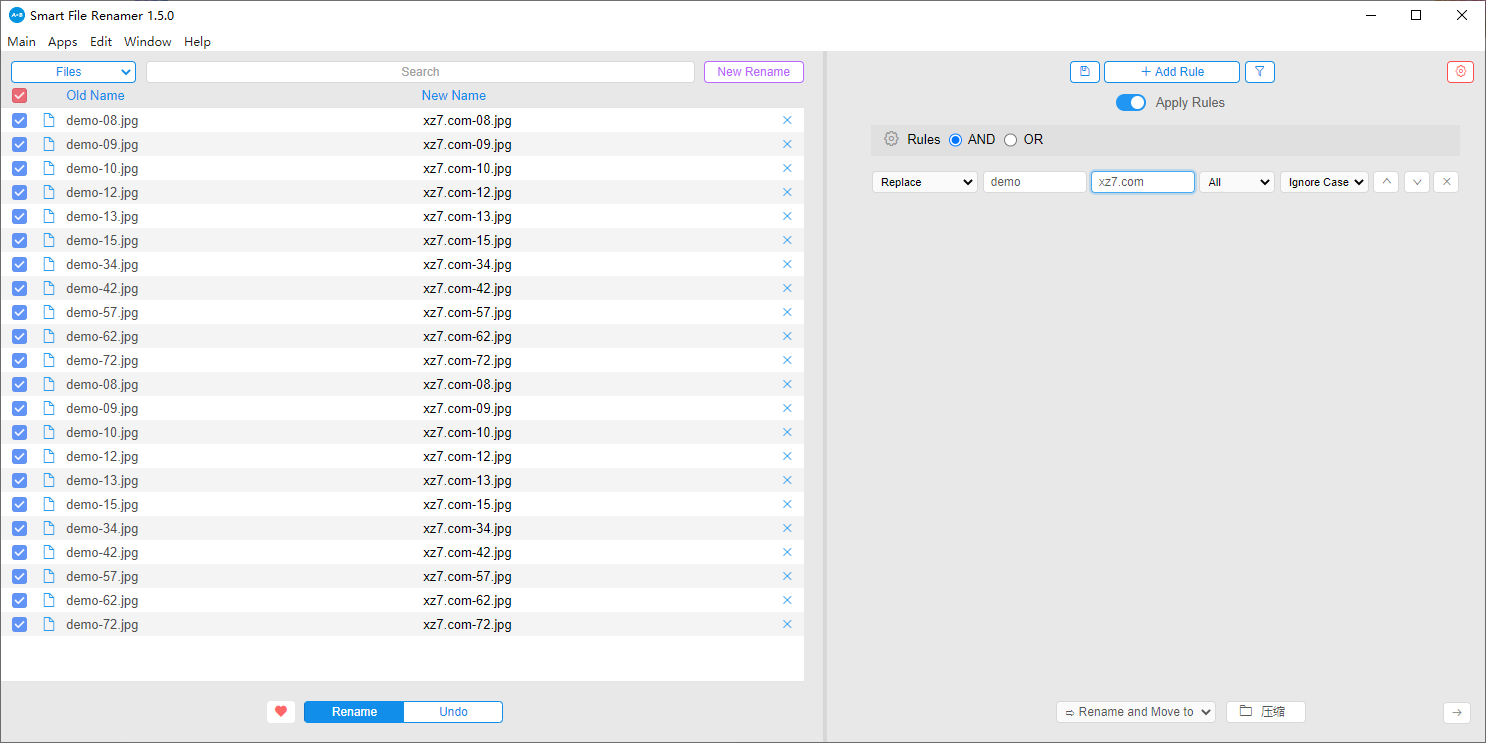
Task: Click the red settings icon
Action: tap(1460, 72)
